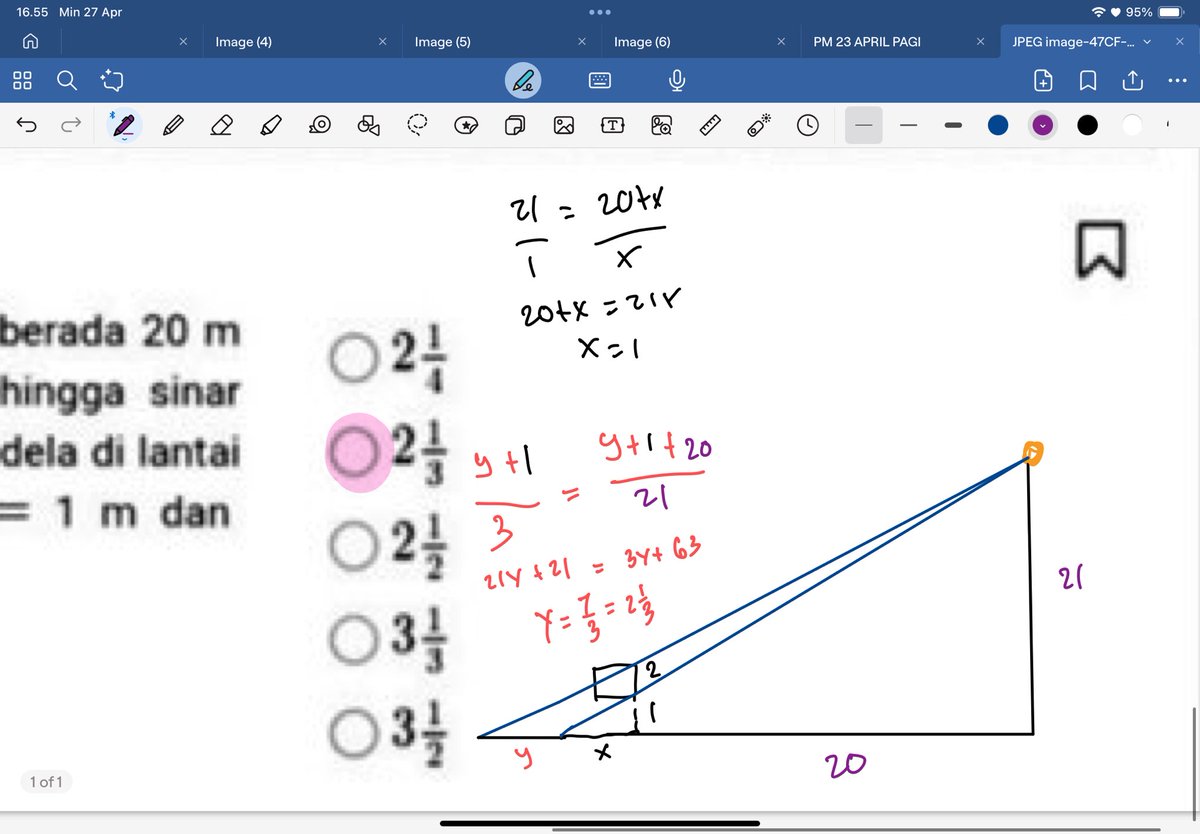
Task: Bookmark this page in the blue header
Action: click(1089, 80)
